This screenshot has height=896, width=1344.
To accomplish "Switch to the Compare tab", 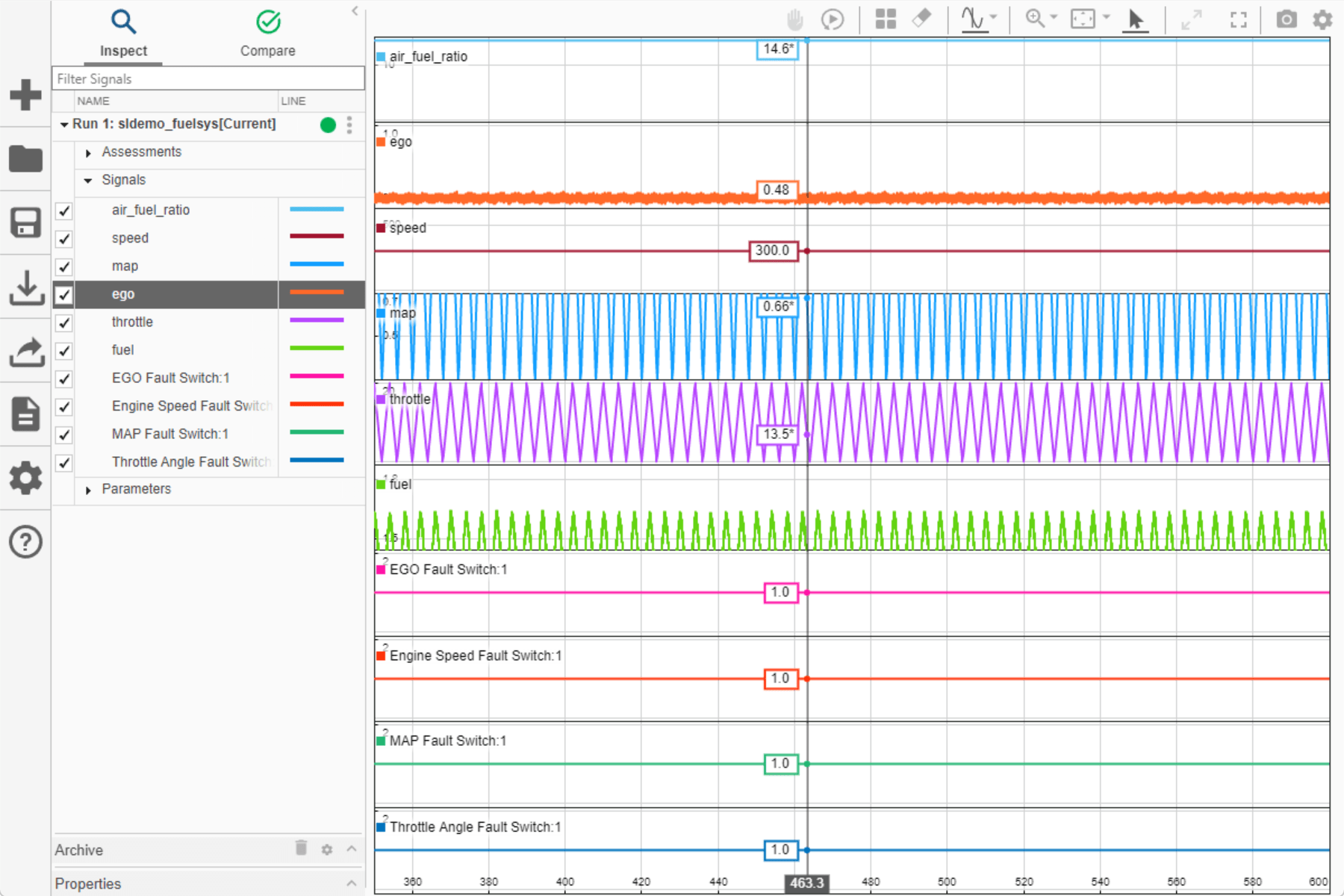I will [268, 34].
